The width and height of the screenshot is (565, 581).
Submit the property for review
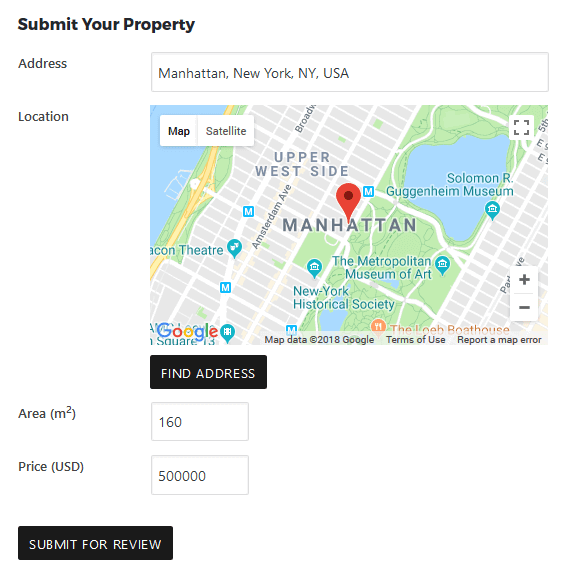point(95,543)
